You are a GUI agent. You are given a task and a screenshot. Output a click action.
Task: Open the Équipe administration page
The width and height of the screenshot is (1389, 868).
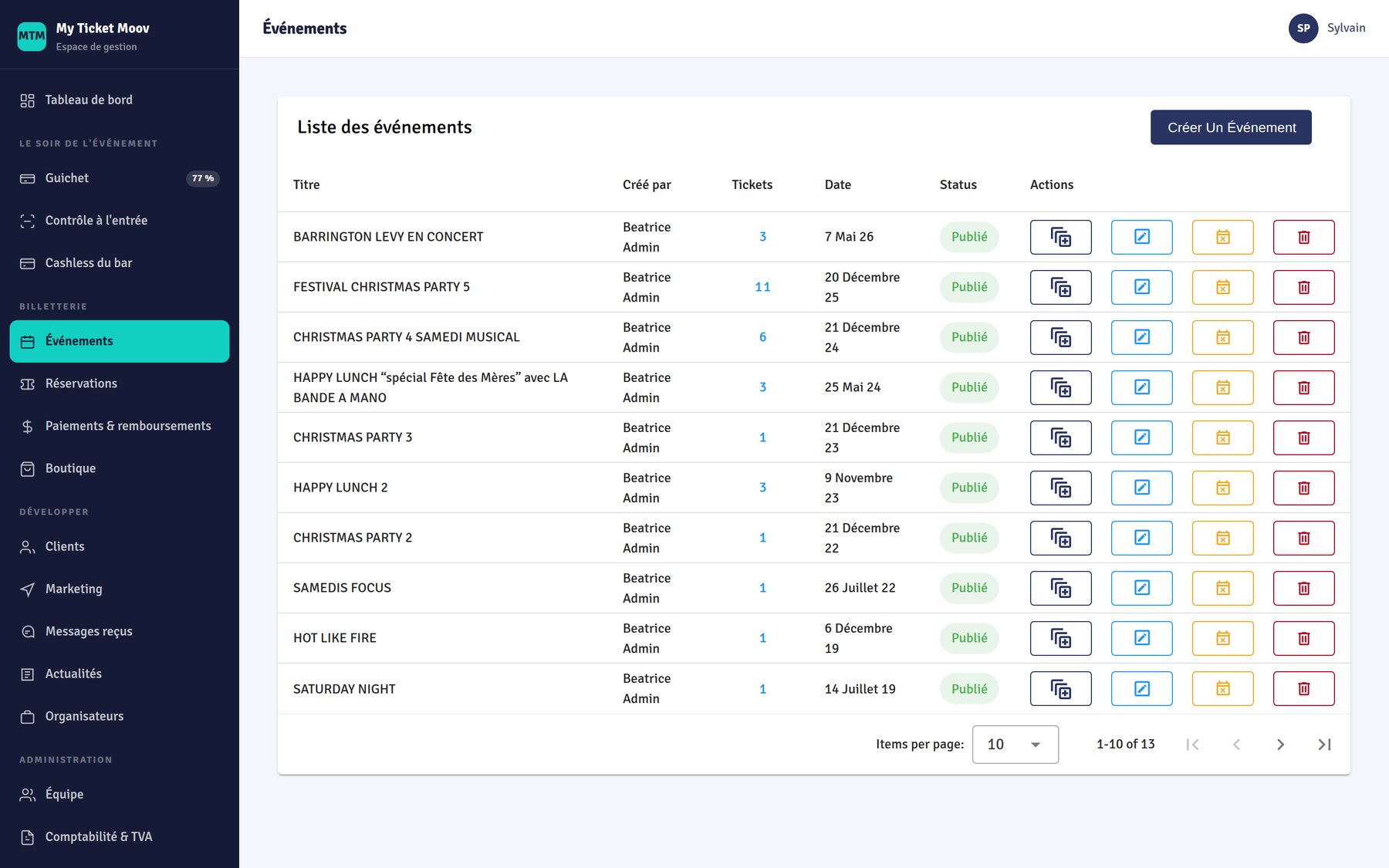click(x=120, y=794)
